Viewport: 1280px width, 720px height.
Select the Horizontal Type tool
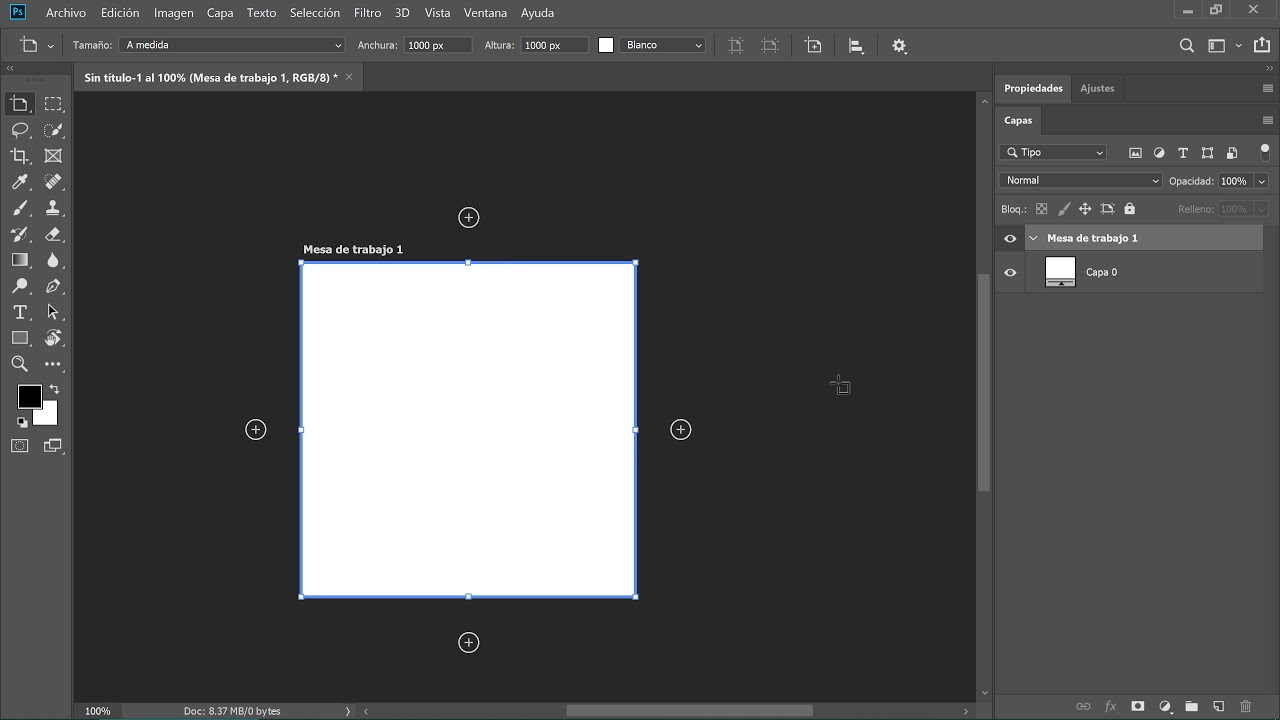tap(20, 312)
